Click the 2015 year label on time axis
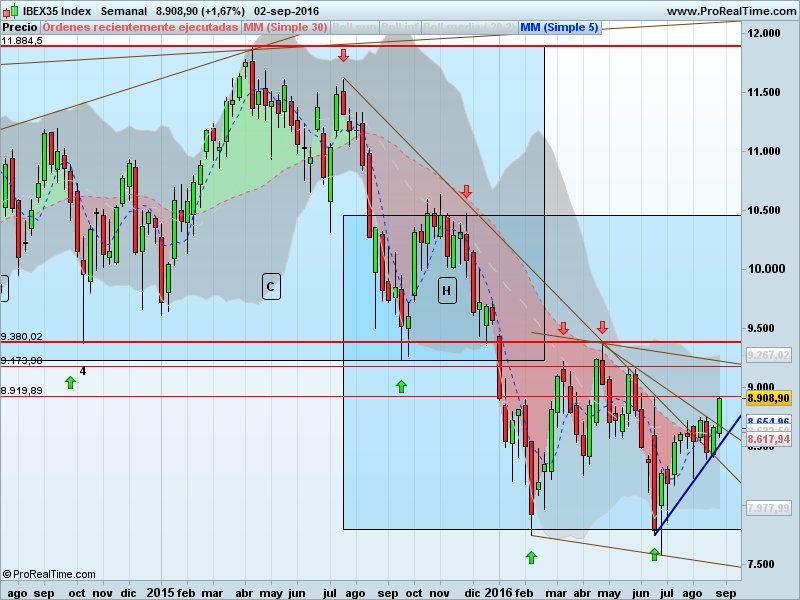 click(x=161, y=592)
